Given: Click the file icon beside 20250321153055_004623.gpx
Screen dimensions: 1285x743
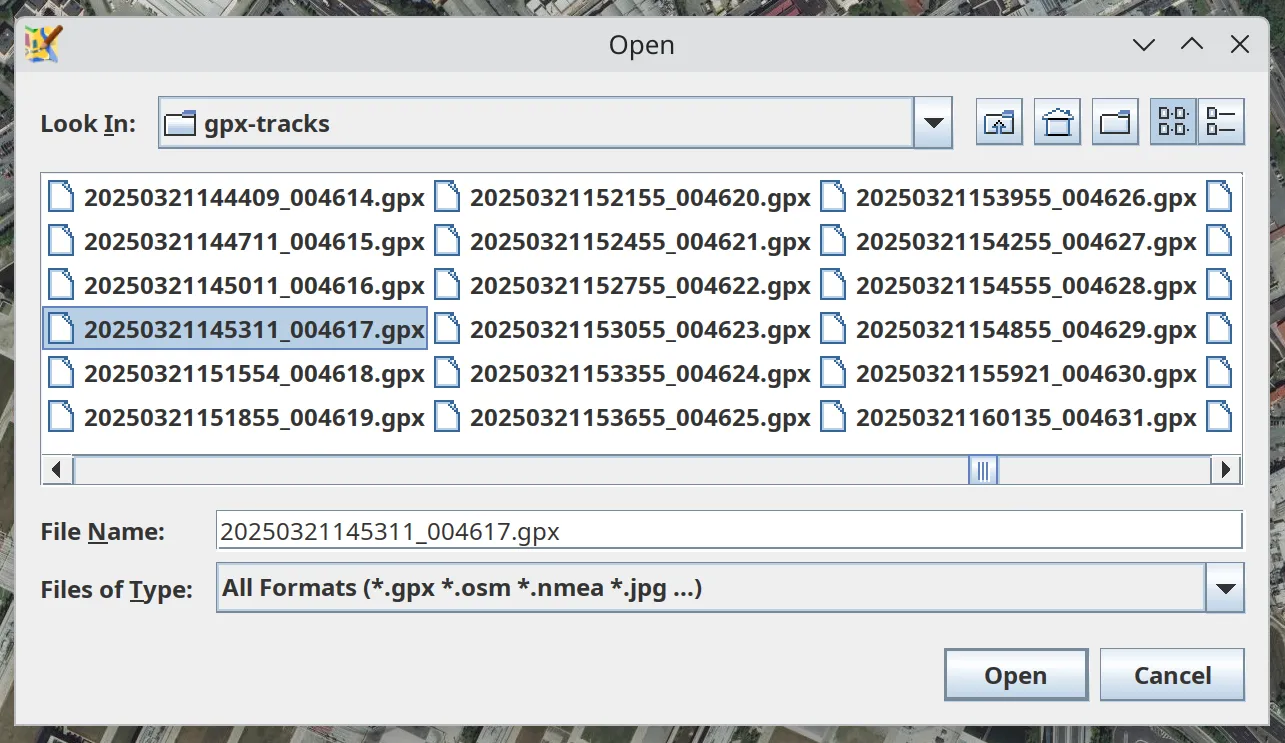Looking at the screenshot, I should pos(447,329).
